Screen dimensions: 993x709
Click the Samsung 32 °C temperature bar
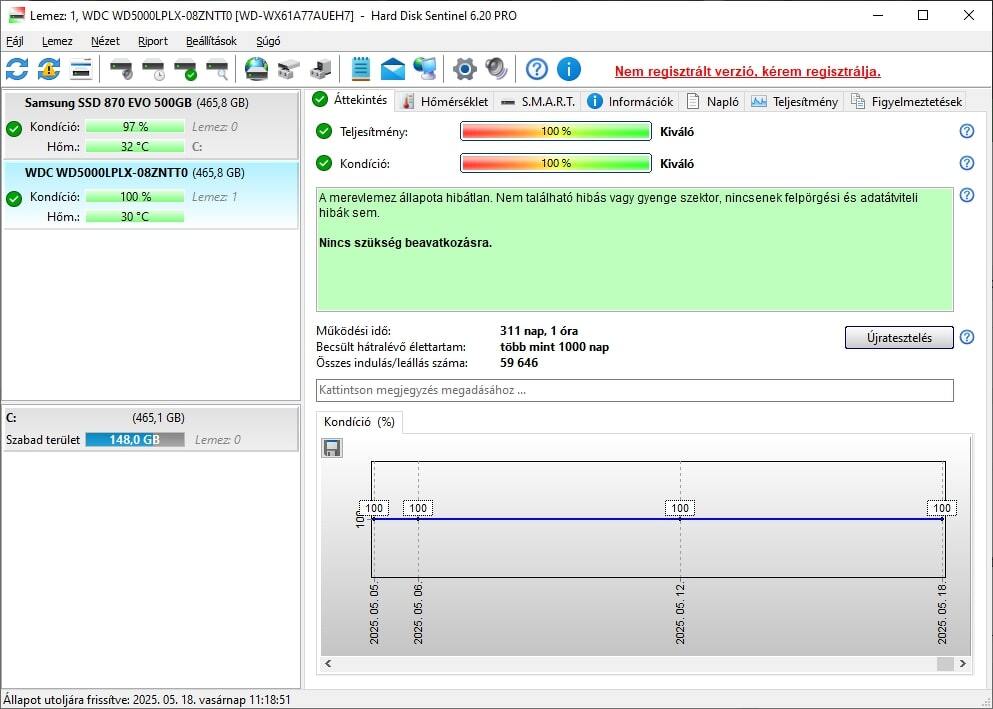(135, 146)
